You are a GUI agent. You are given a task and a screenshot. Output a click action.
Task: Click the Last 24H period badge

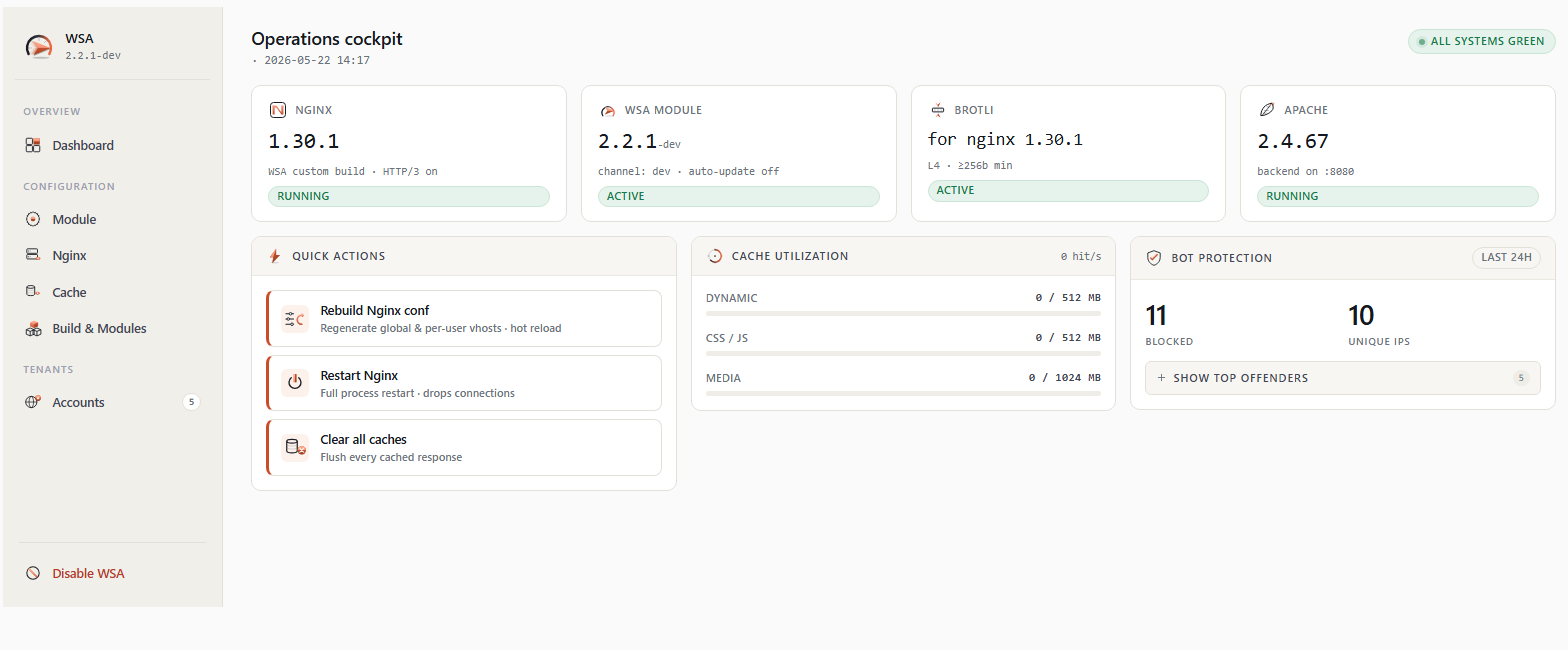[x=1506, y=257]
